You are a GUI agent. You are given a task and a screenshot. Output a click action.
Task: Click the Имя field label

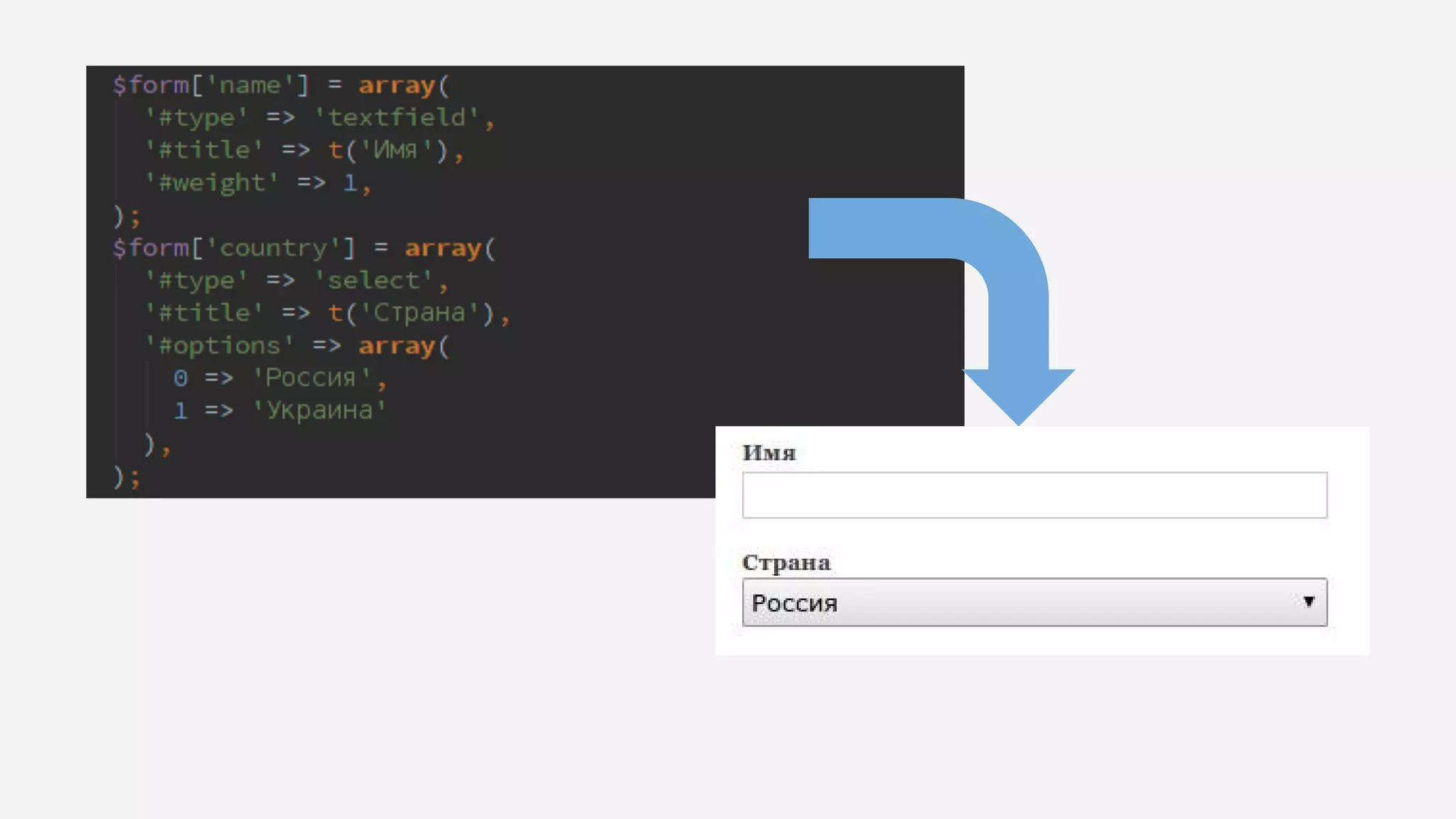(769, 453)
